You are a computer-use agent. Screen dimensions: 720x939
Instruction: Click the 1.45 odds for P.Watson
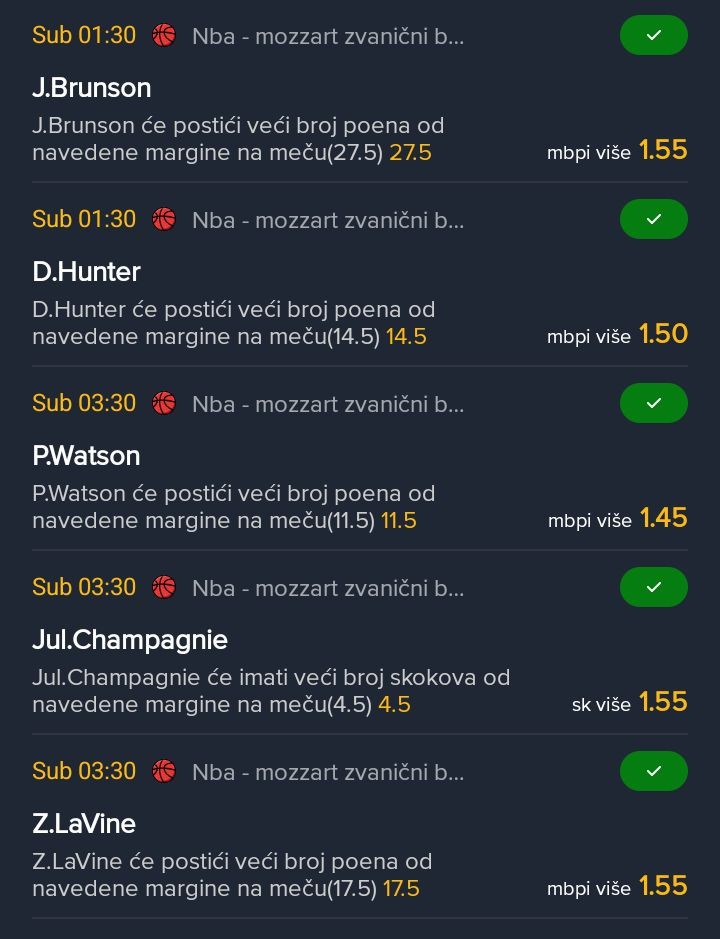[x=663, y=518]
